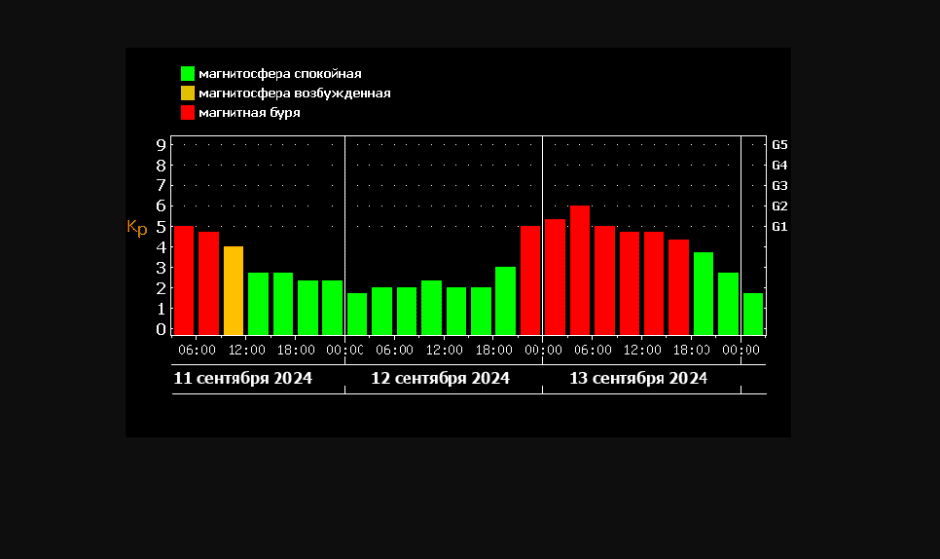Click the "12 сентября 2024" date label
The height and width of the screenshot is (559, 940).
[x=440, y=379]
